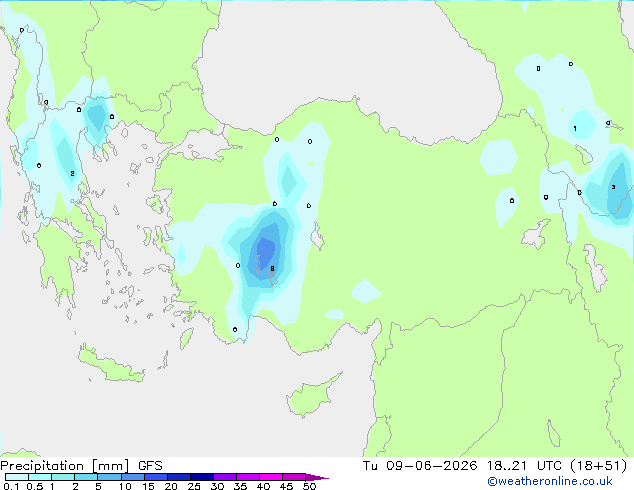Click the island of Crete on the map
This screenshot has height=490, width=634.
(111, 365)
